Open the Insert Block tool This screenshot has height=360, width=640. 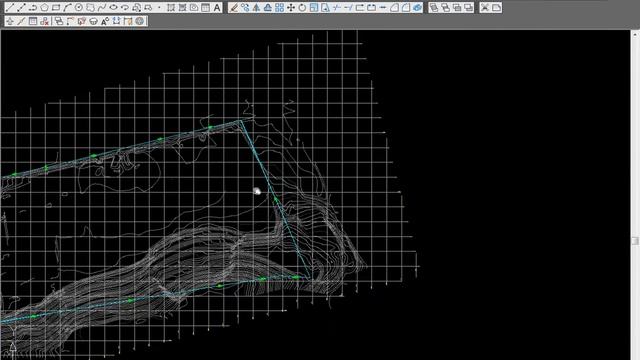137,8
